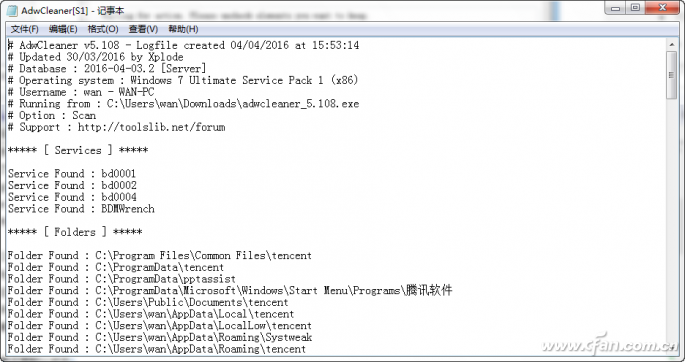
Task: Click the Roaming\Systweak folder line
Action: click(x=159, y=337)
